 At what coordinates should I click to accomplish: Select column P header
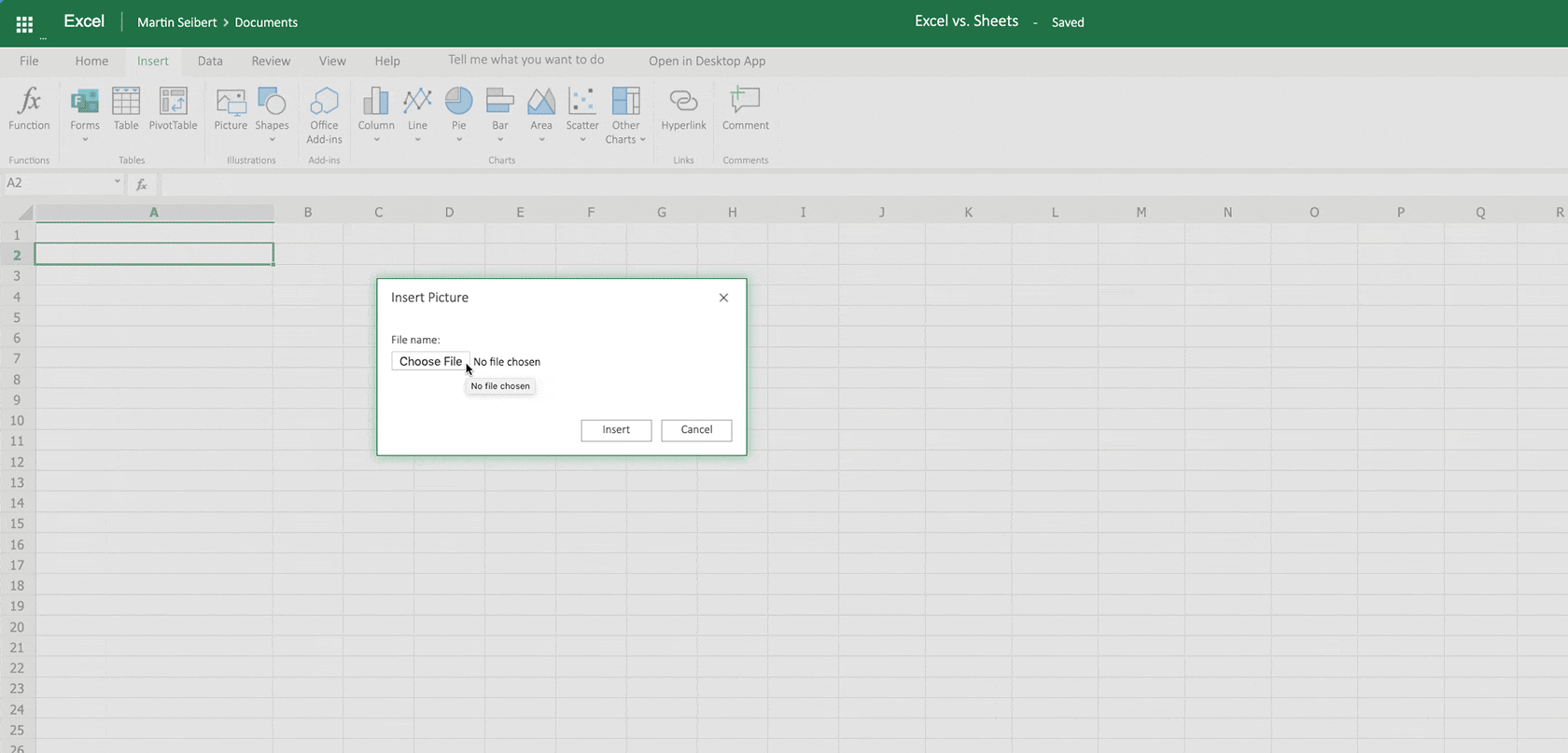(x=1400, y=213)
